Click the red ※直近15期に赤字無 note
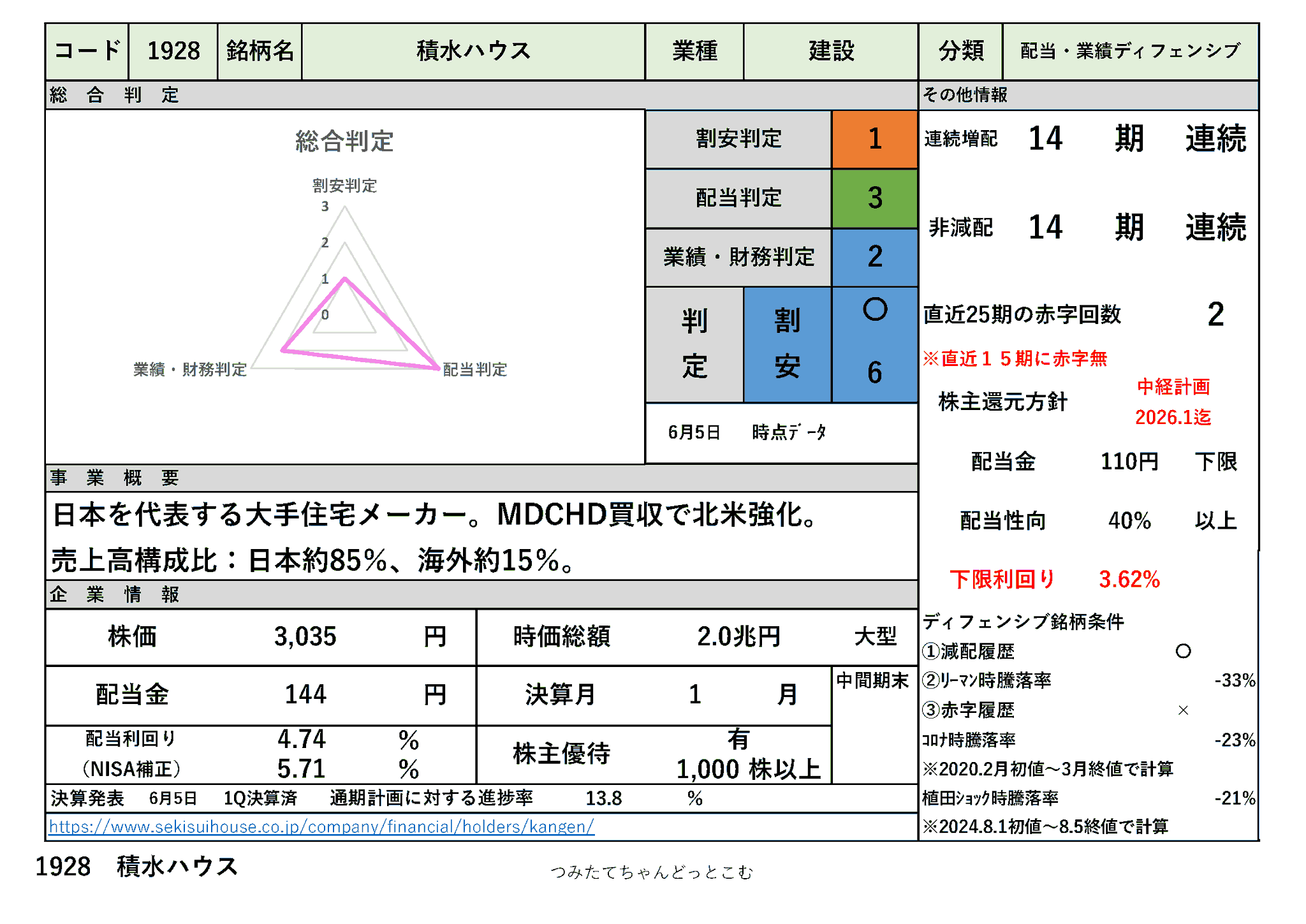 point(1015,358)
